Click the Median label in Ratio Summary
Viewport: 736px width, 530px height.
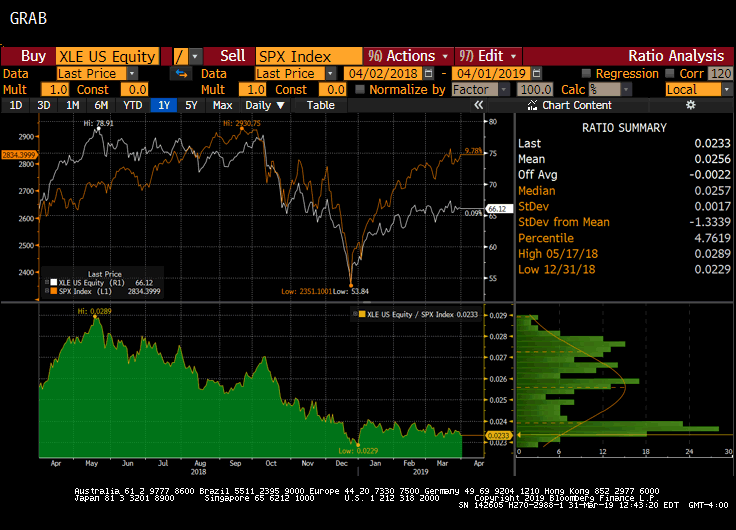(x=537, y=191)
